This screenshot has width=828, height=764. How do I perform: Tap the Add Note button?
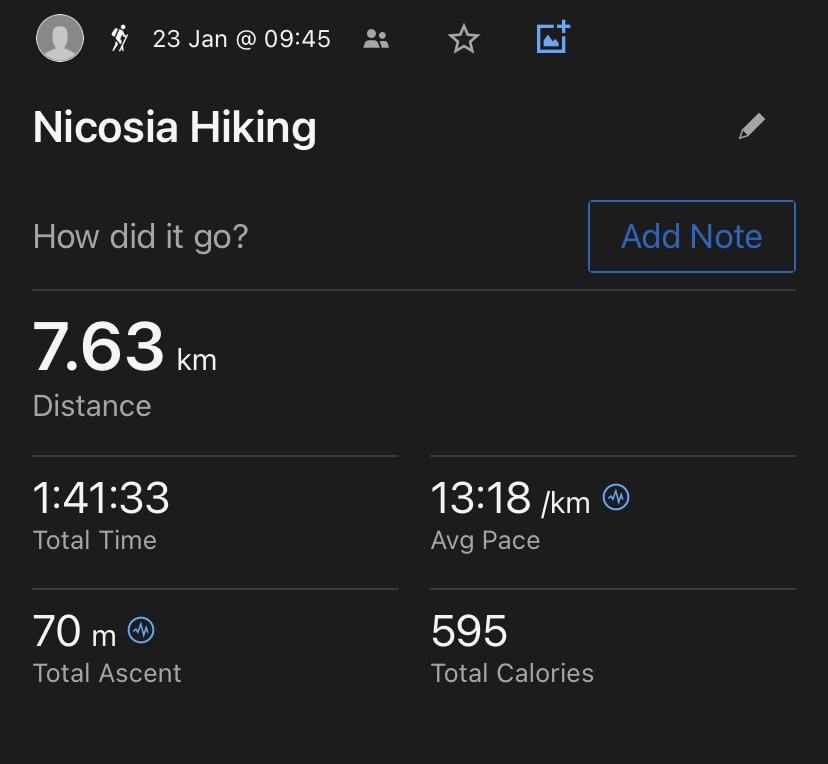[x=692, y=236]
